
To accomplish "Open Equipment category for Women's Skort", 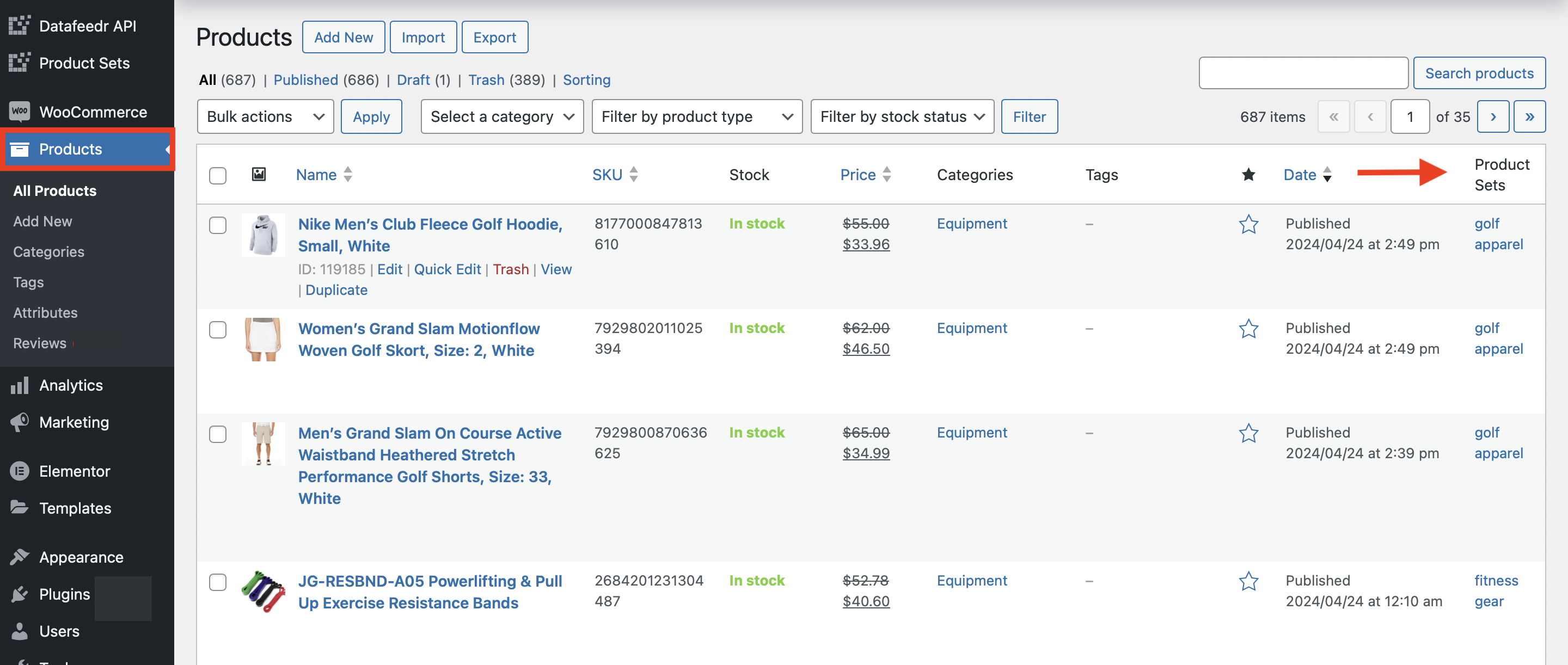I will click(x=971, y=328).
